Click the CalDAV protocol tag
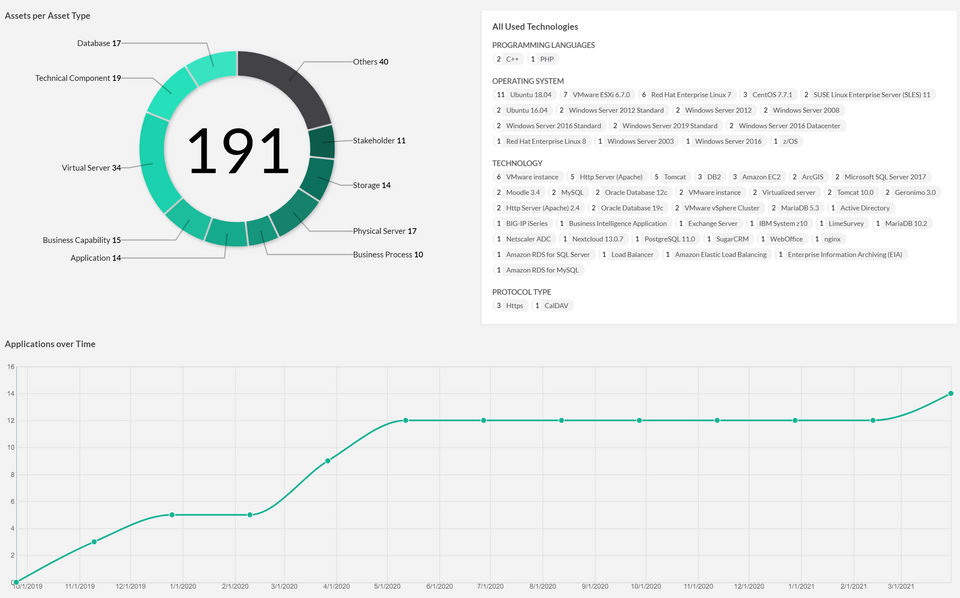The width and height of the screenshot is (960, 598). click(x=552, y=305)
